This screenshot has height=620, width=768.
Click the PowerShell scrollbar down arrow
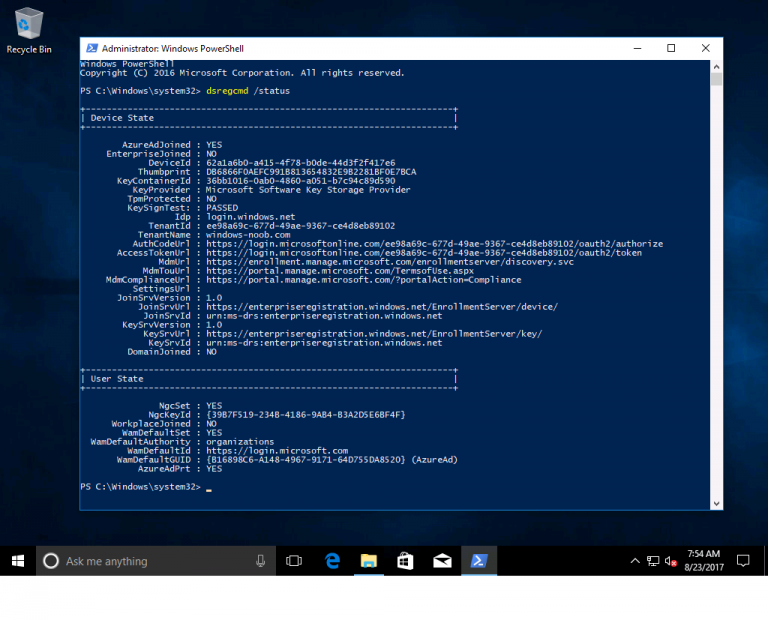(x=716, y=503)
